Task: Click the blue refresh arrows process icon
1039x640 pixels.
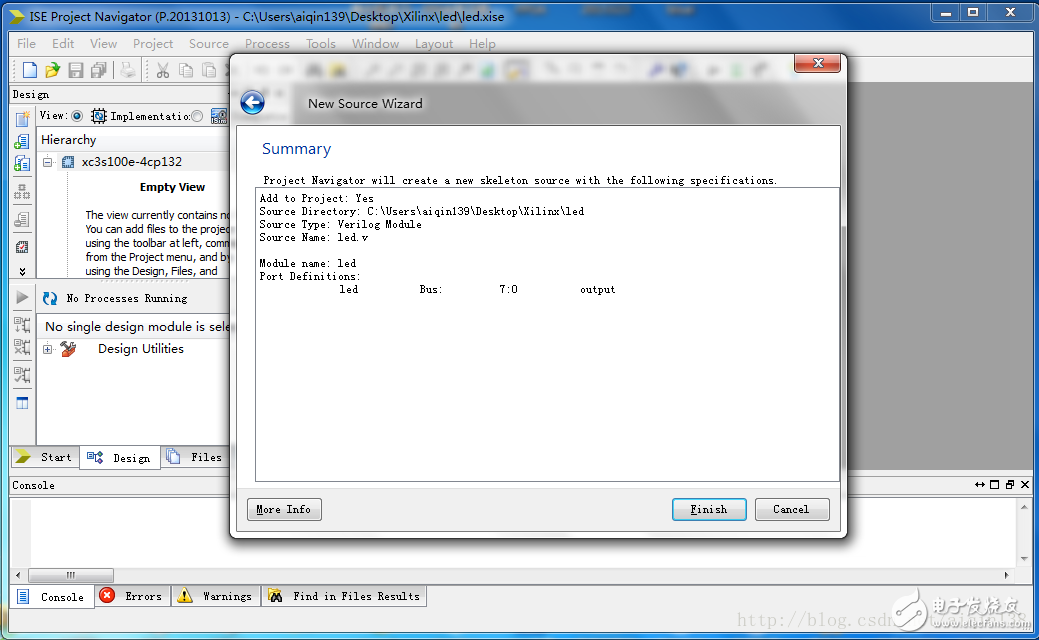Action: (50, 298)
